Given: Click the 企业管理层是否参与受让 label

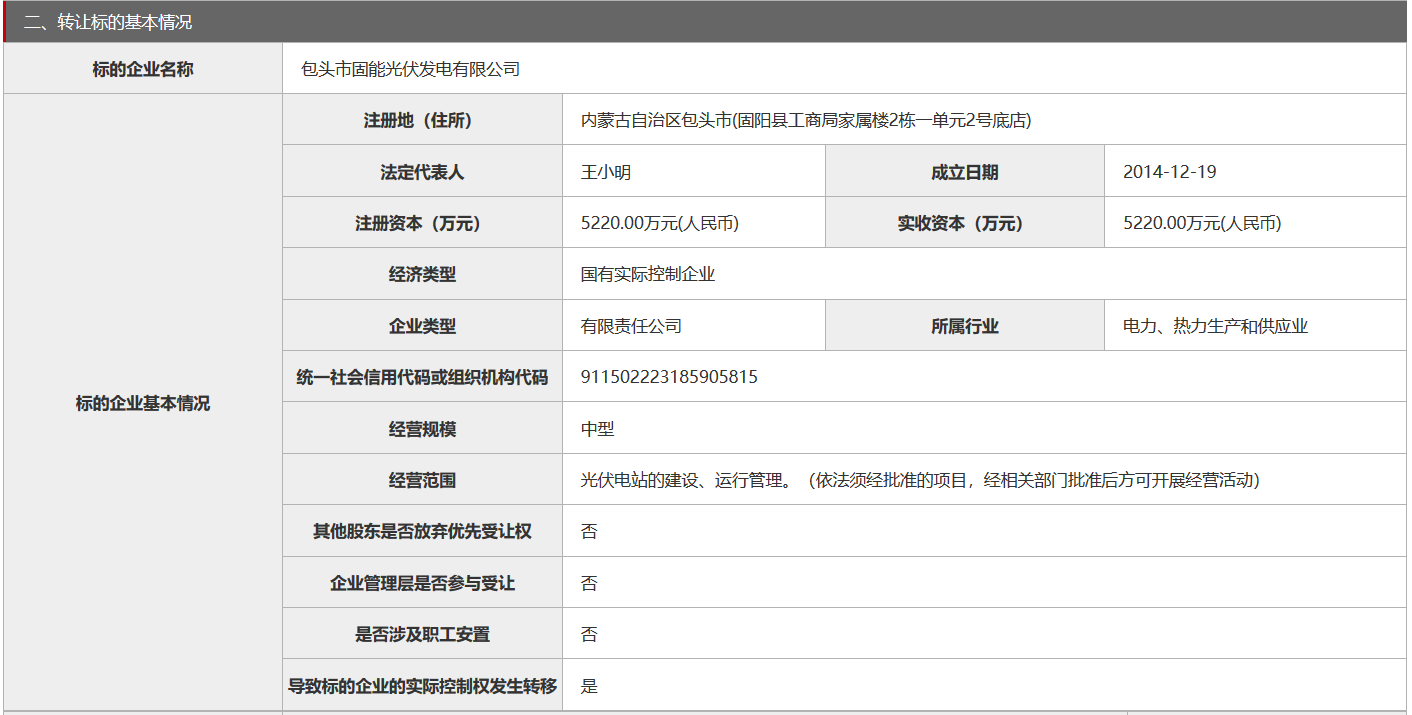Looking at the screenshot, I should coord(422,584).
